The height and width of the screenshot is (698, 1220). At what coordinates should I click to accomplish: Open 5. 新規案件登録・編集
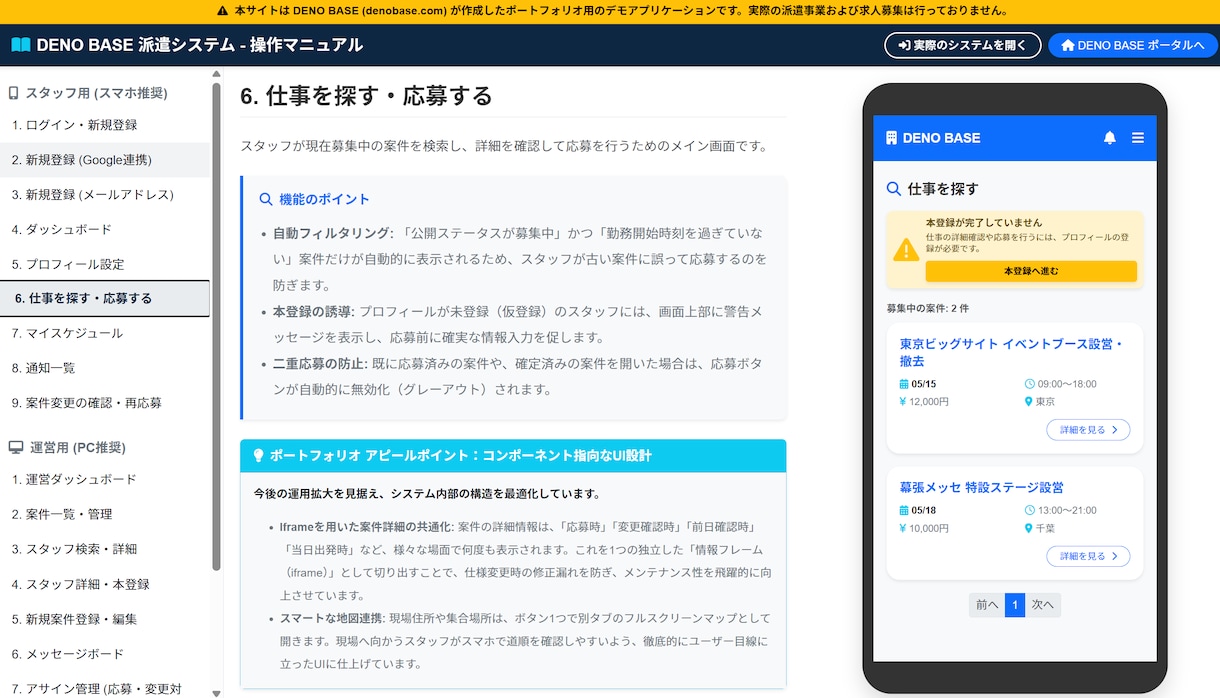coord(105,619)
